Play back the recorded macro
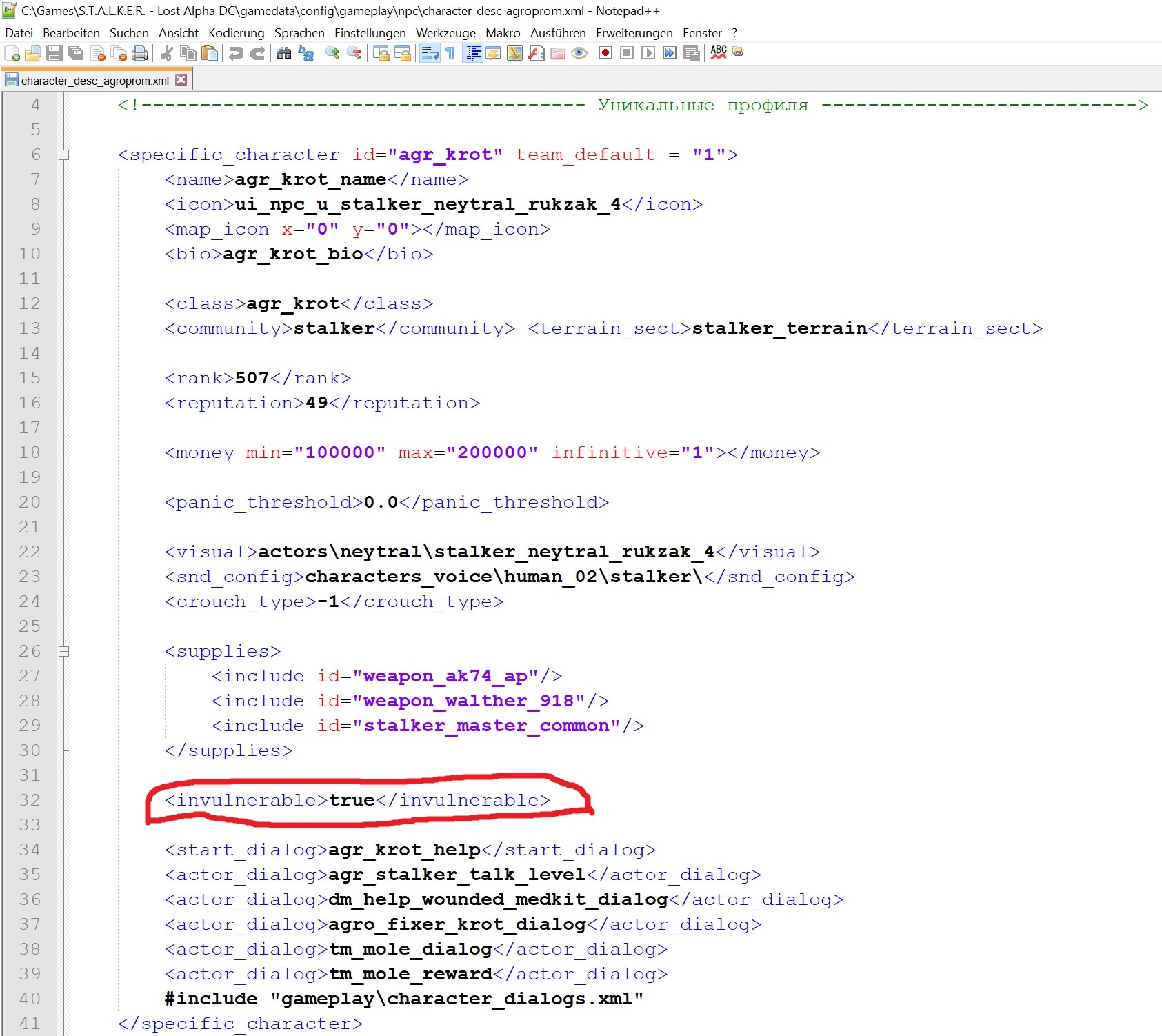Screen dimensions: 1162x1036 tap(648, 53)
